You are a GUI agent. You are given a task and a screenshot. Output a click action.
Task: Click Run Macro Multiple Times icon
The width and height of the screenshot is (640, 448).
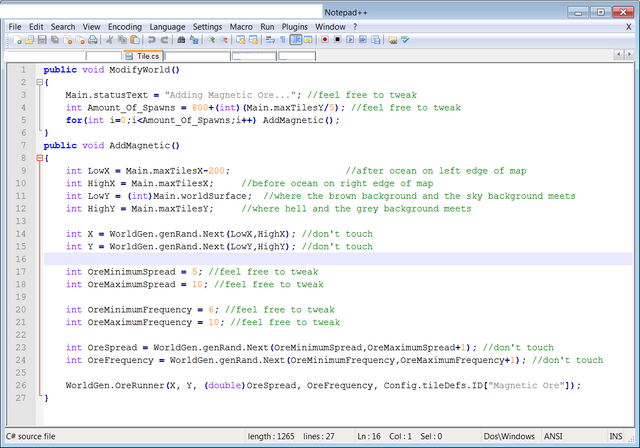point(363,40)
